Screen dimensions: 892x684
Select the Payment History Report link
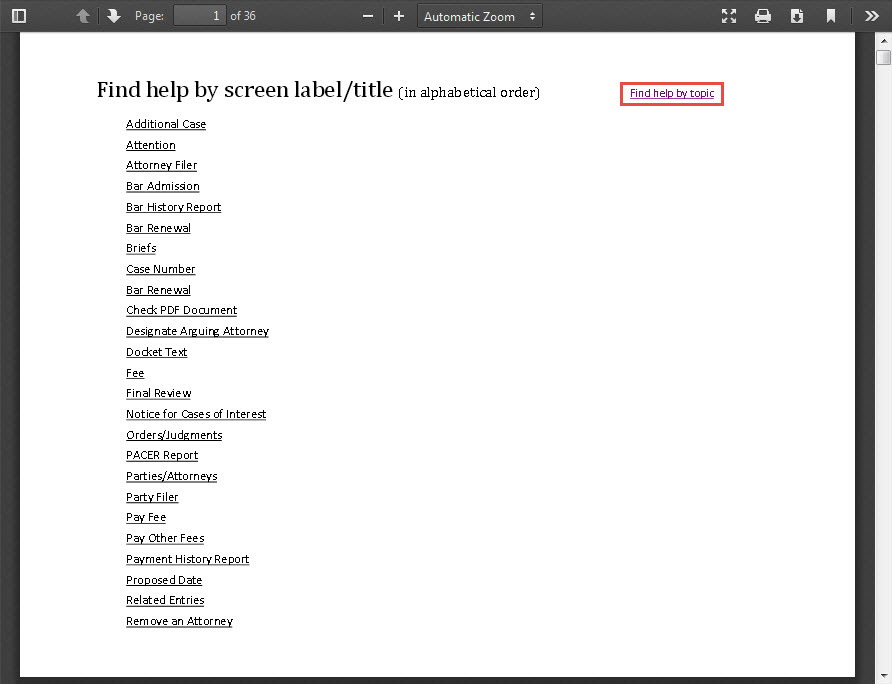[x=187, y=559]
